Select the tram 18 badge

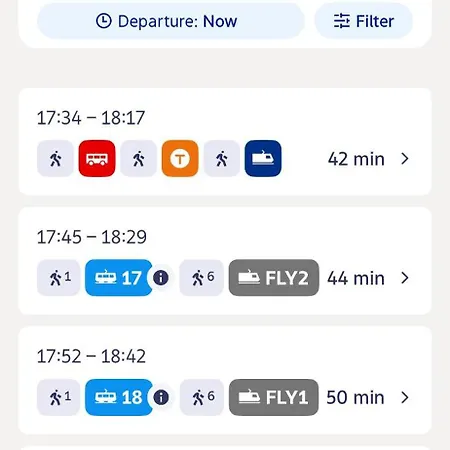pyautogui.click(x=119, y=397)
